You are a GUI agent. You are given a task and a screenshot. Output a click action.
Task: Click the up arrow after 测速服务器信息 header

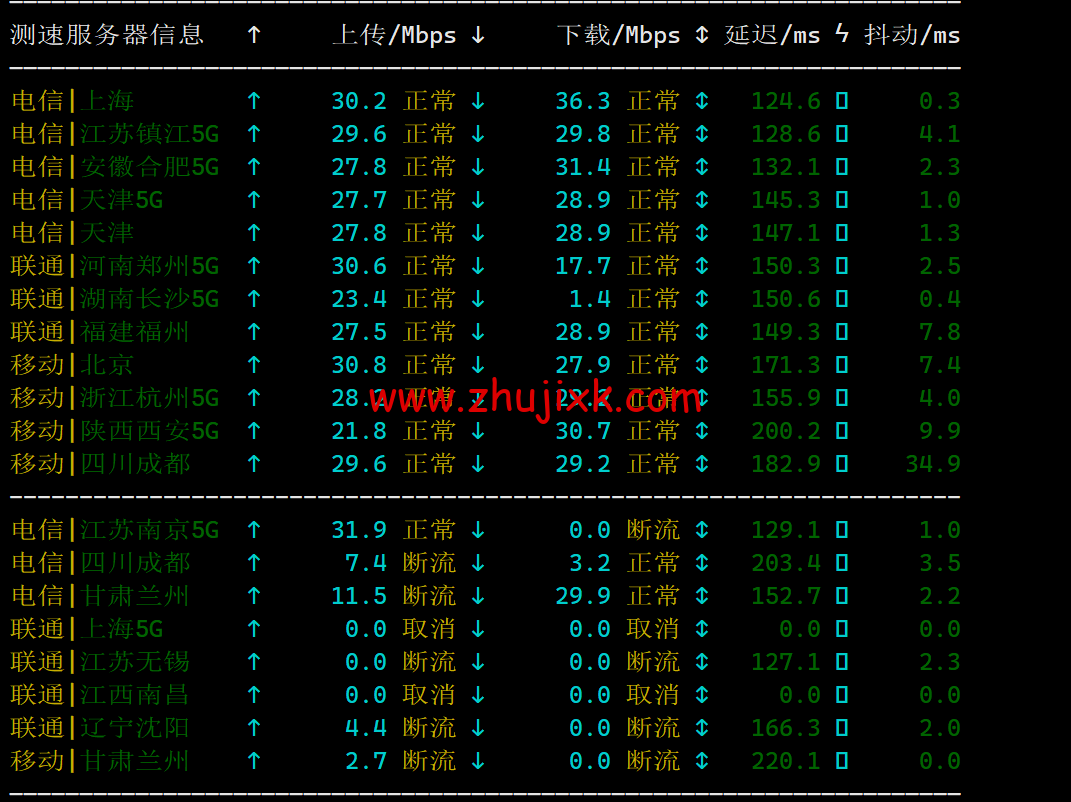pos(254,35)
